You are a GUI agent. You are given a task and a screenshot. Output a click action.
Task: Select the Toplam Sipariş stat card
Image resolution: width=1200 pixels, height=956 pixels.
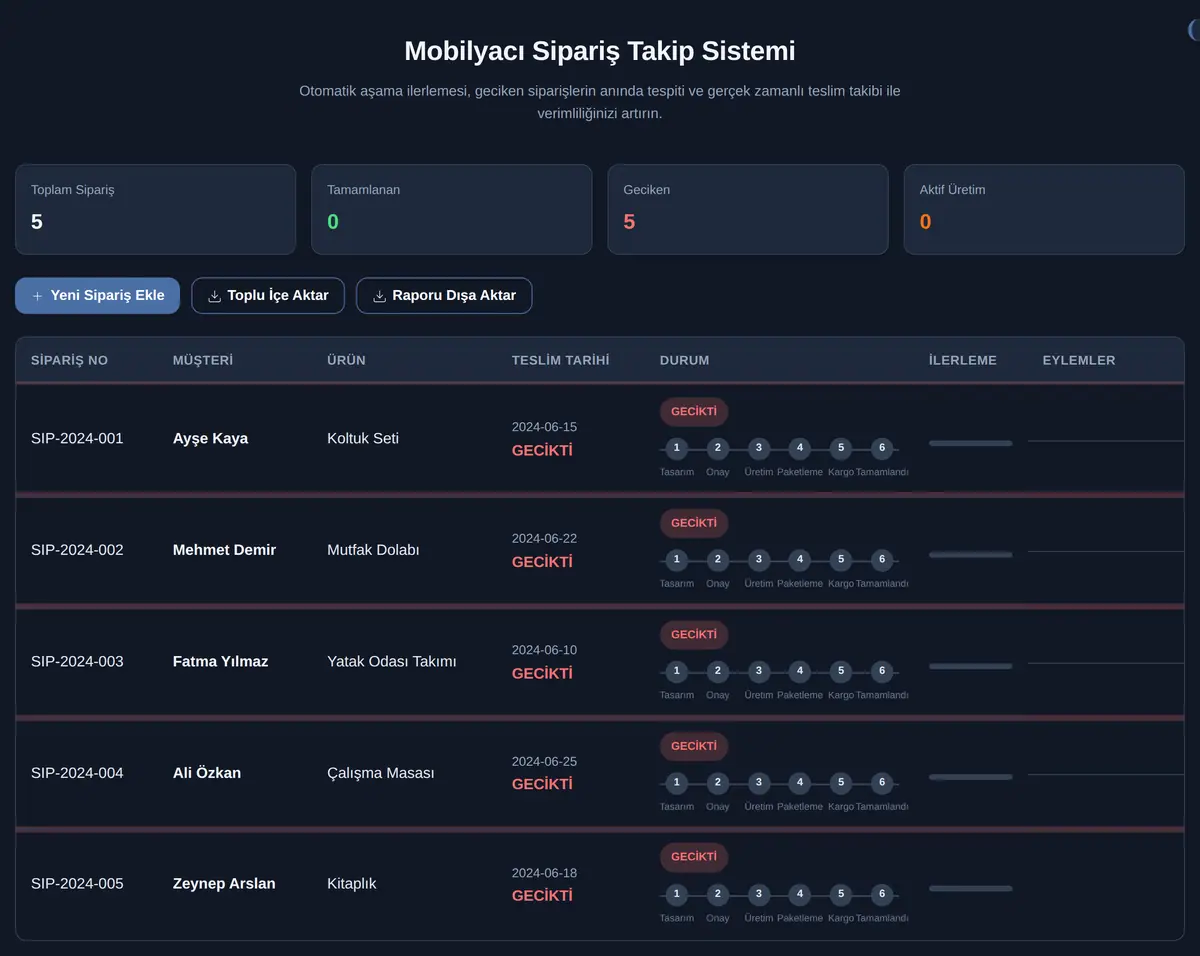coord(156,209)
